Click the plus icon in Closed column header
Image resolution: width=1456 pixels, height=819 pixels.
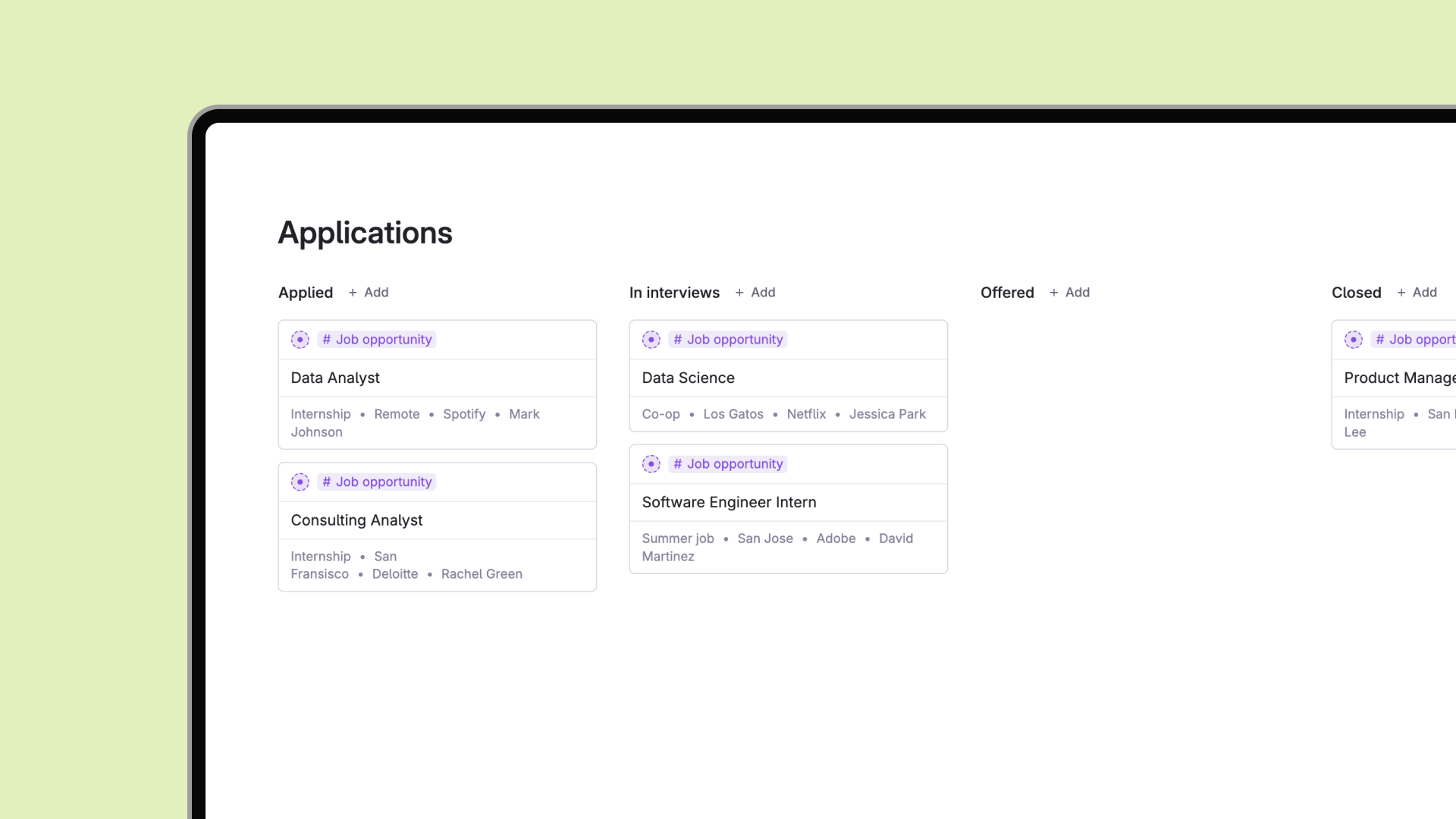[x=1401, y=293]
